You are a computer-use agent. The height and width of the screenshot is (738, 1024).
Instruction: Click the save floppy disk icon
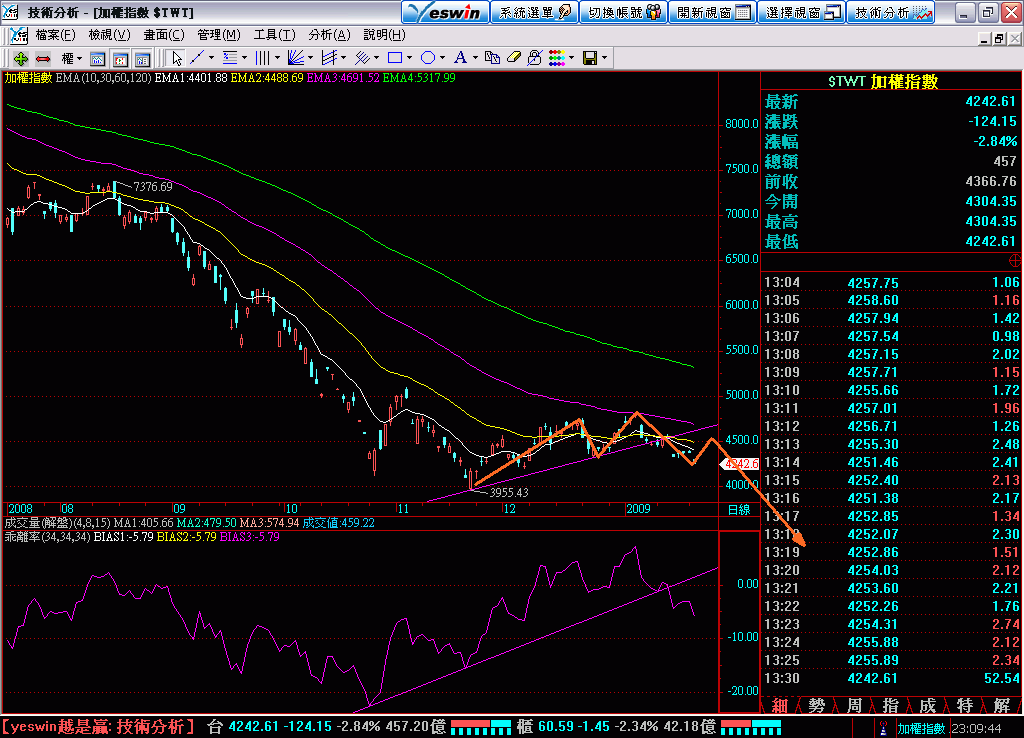590,58
